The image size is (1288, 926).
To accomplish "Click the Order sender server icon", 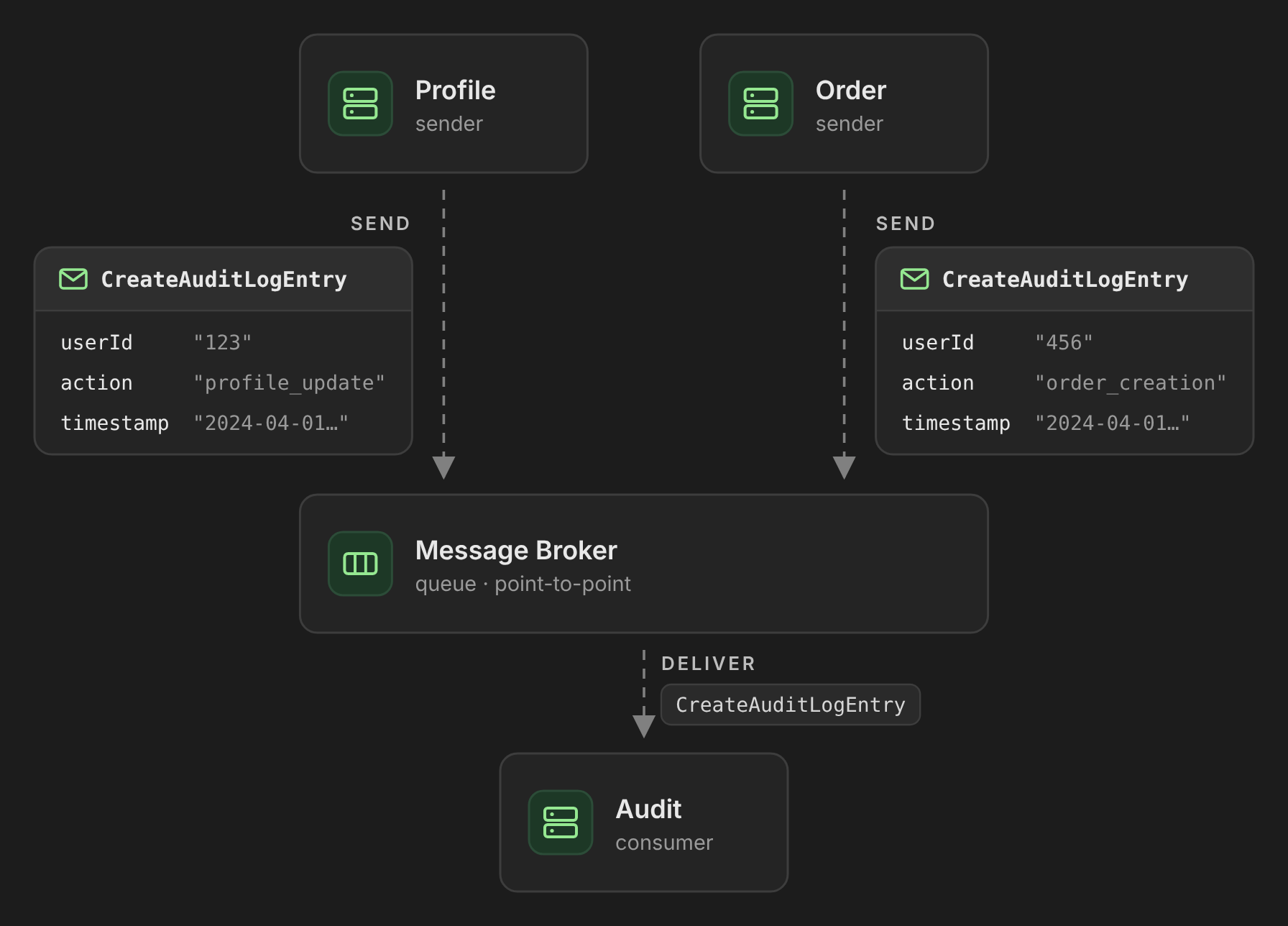I will click(x=760, y=104).
